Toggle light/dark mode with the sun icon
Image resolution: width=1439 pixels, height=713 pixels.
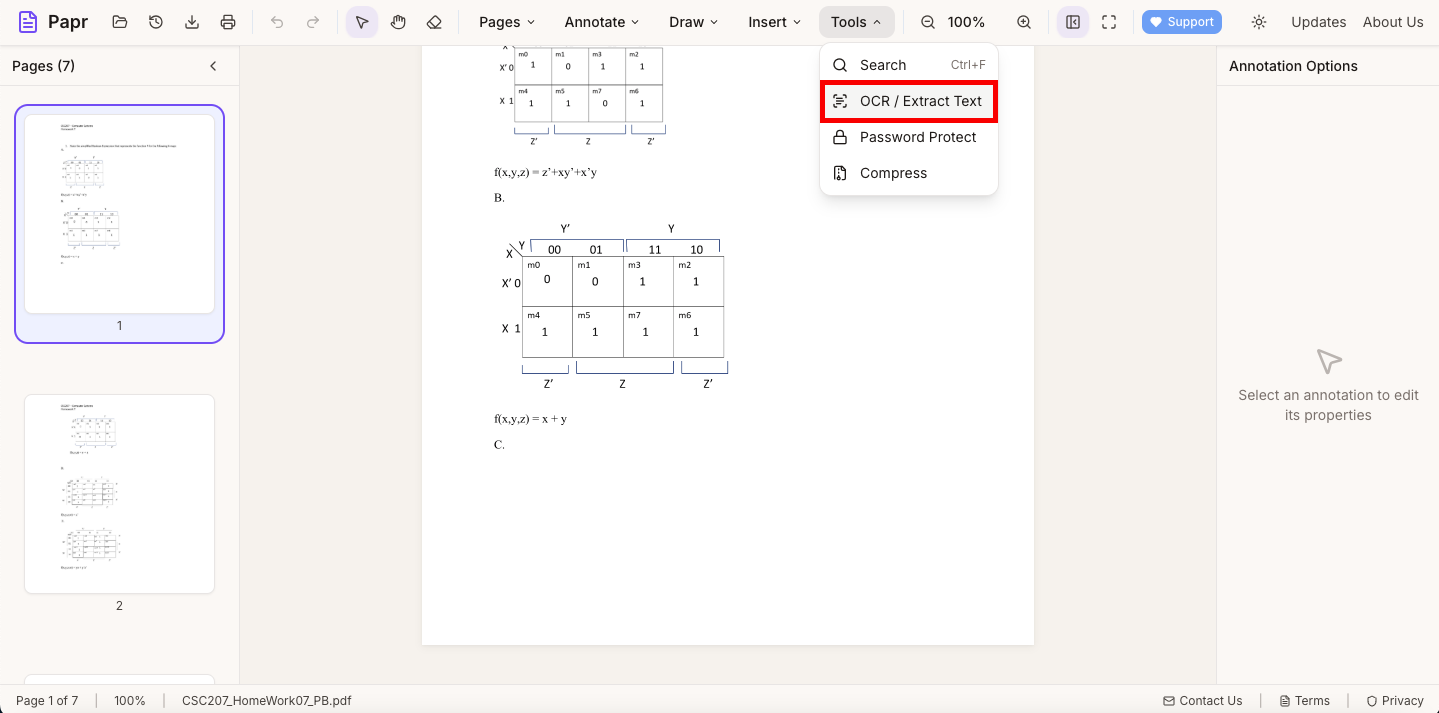coord(1258,21)
